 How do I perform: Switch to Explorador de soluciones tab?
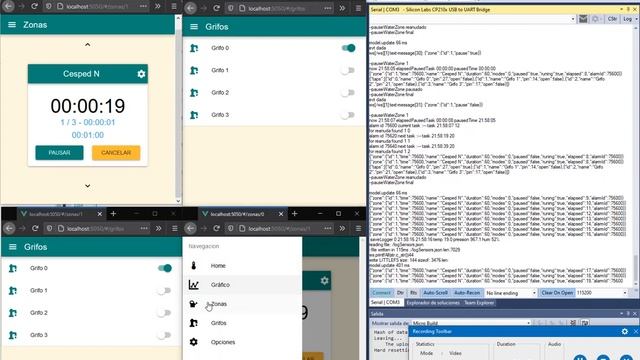tap(433, 303)
